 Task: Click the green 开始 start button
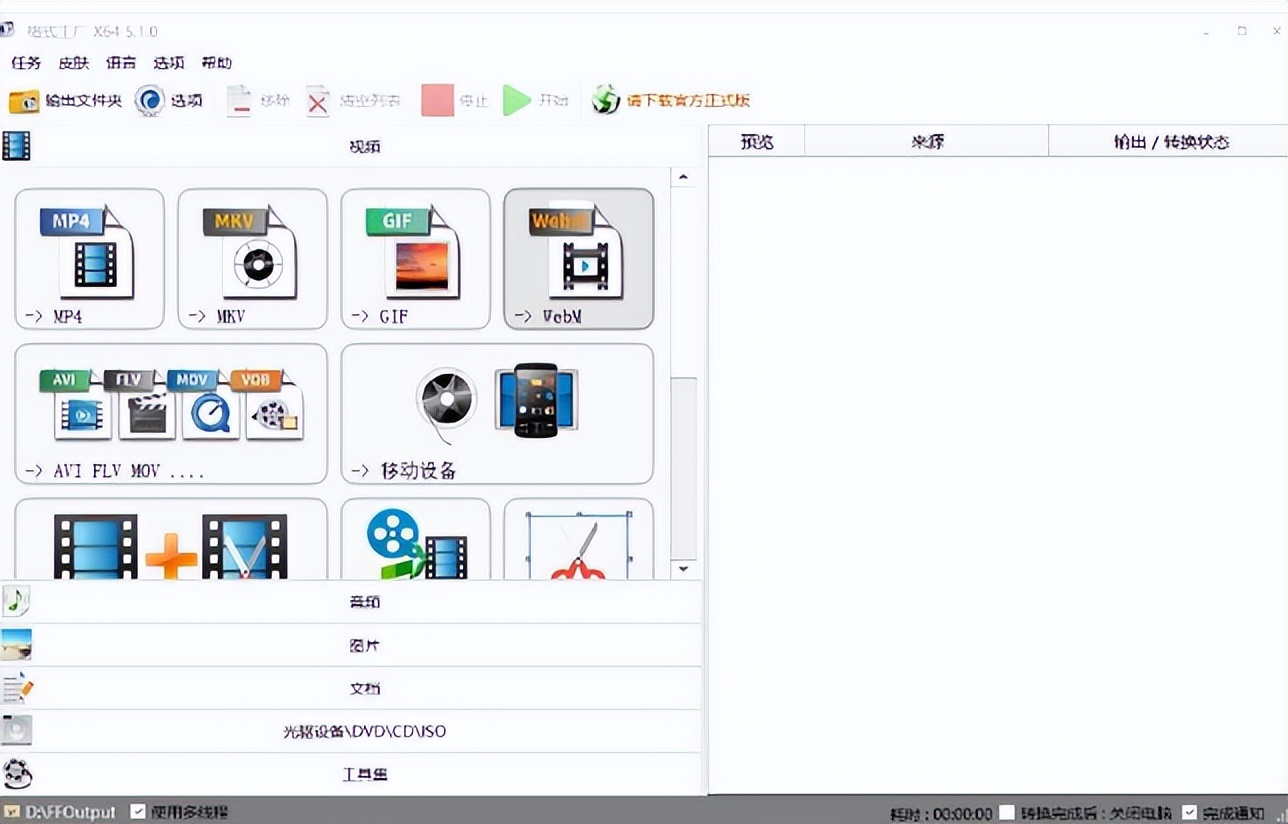pos(535,100)
